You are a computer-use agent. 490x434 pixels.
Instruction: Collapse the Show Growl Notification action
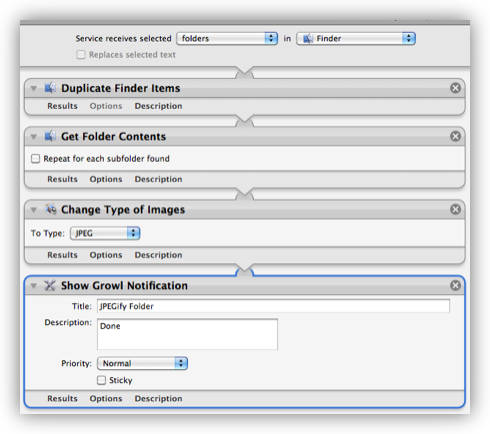(34, 286)
